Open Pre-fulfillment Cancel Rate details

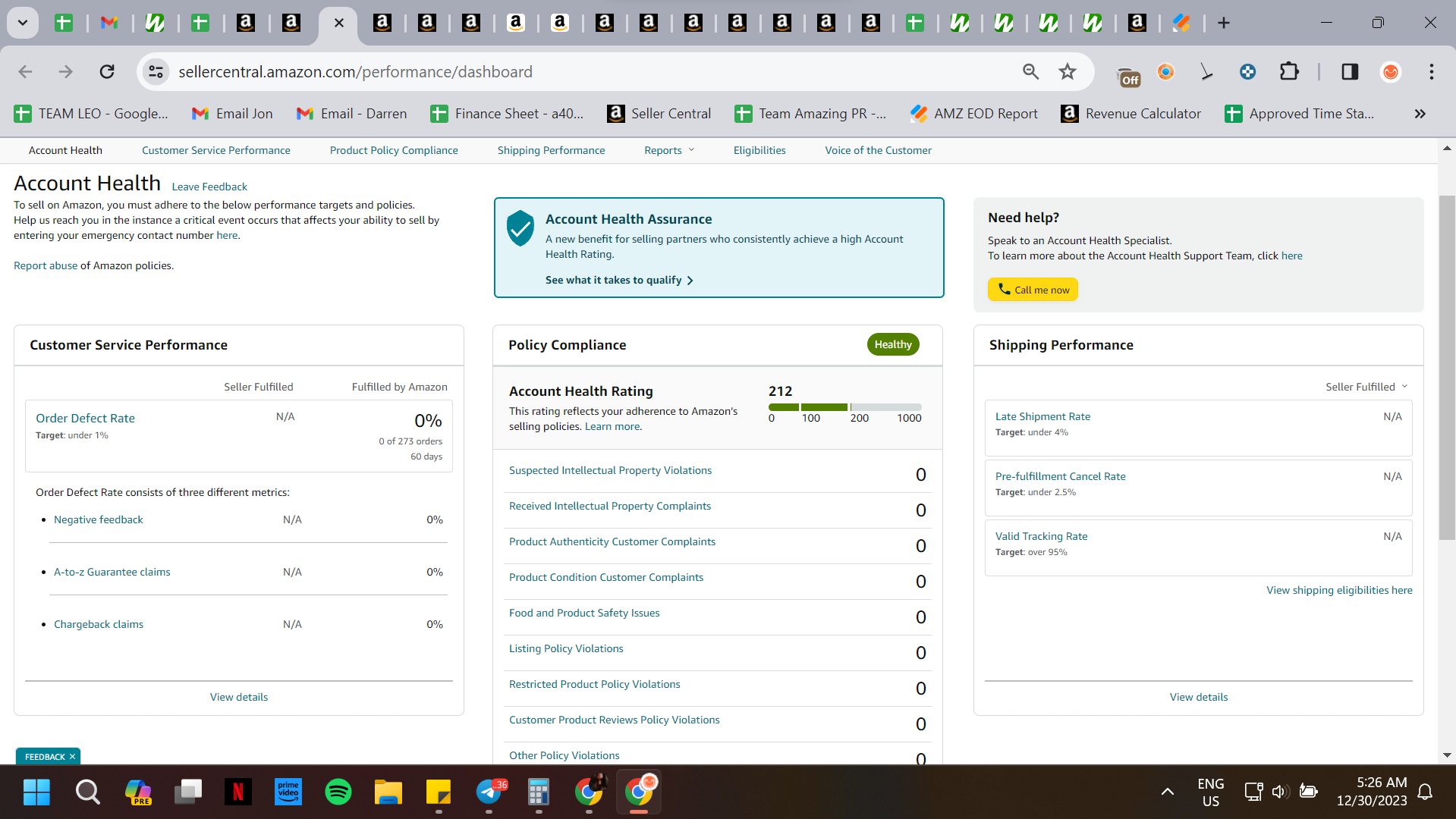click(1061, 476)
